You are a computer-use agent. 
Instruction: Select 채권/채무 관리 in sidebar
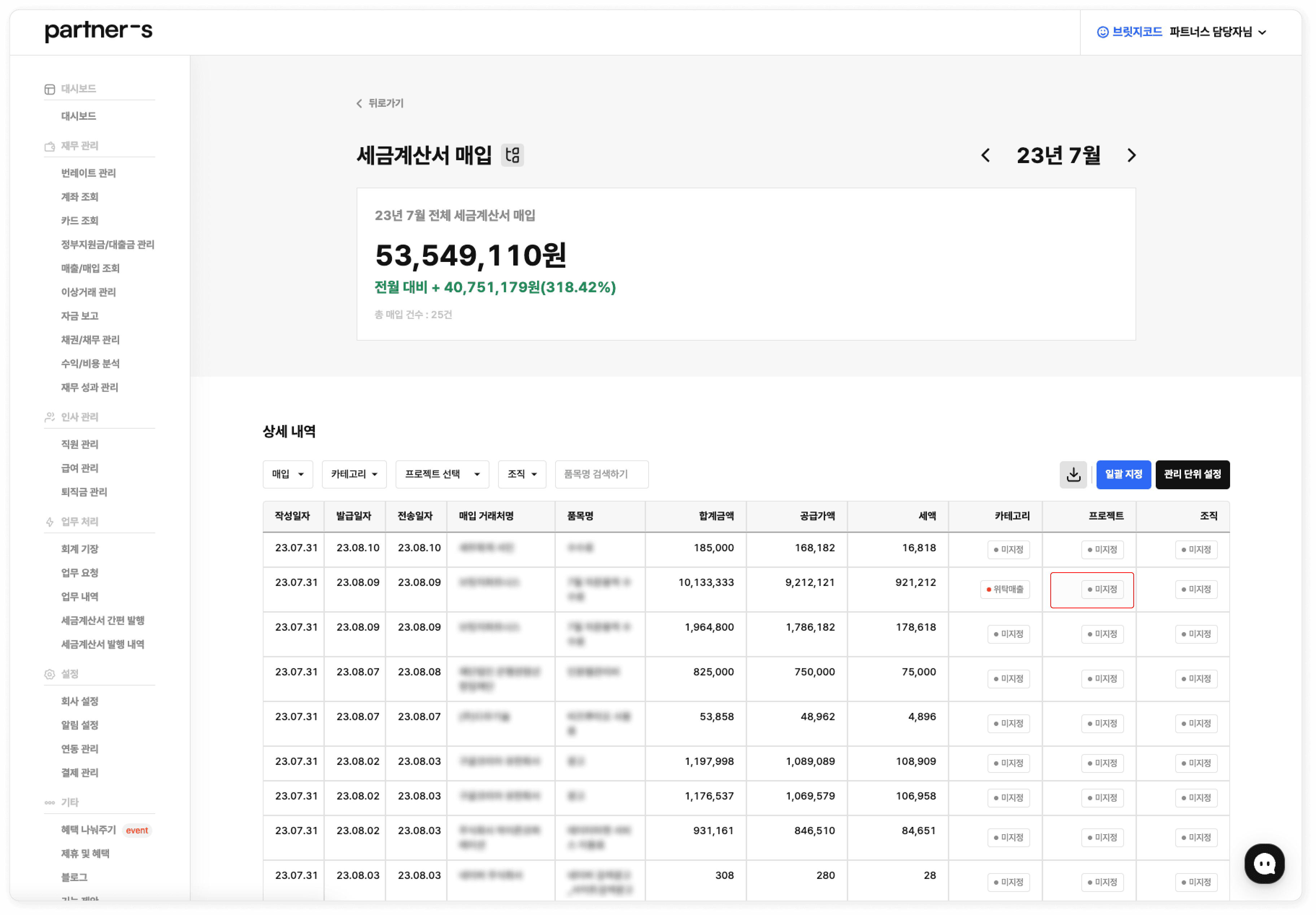(90, 340)
